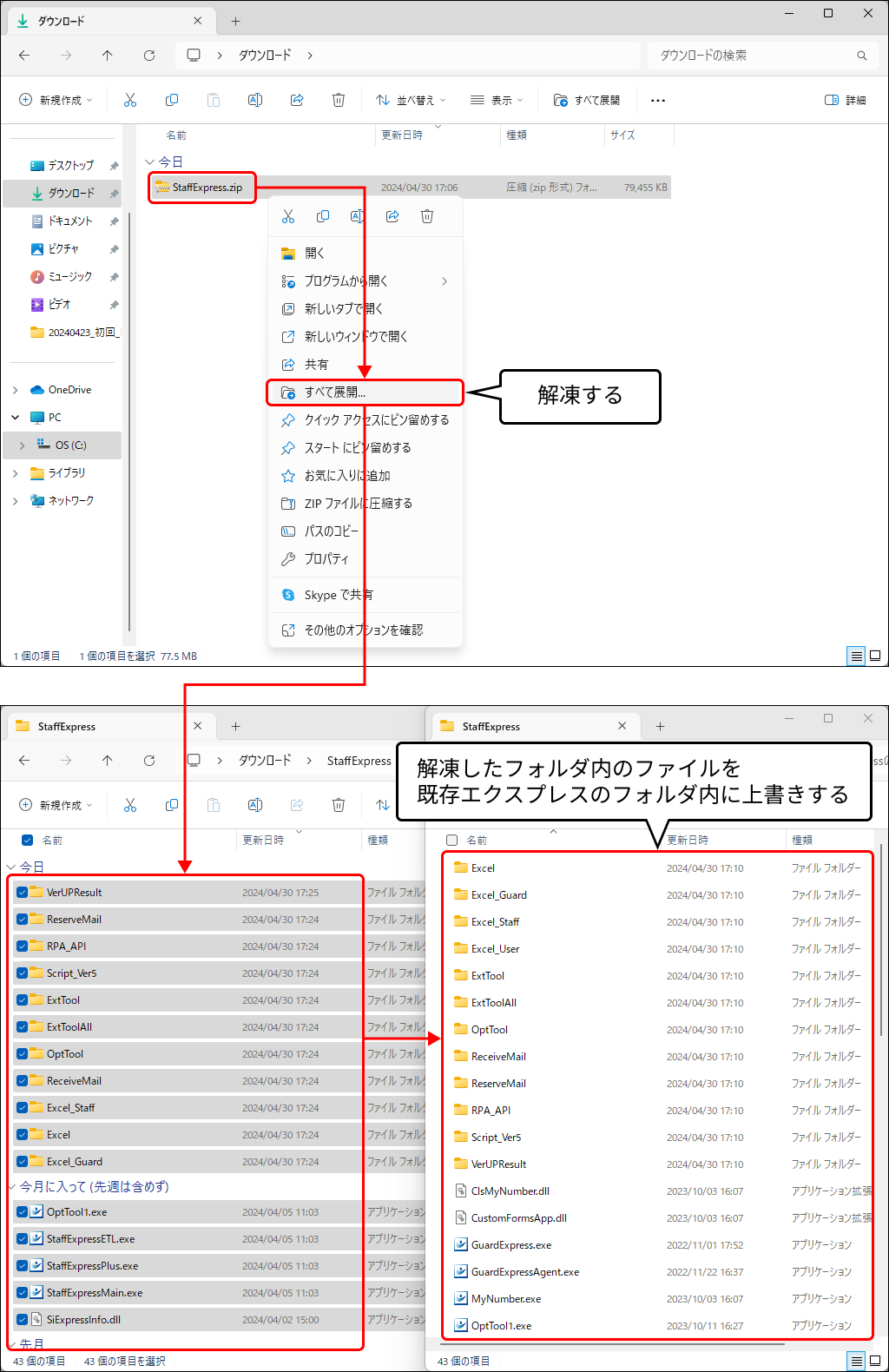Select StaffExpress.zip file row

408,188
